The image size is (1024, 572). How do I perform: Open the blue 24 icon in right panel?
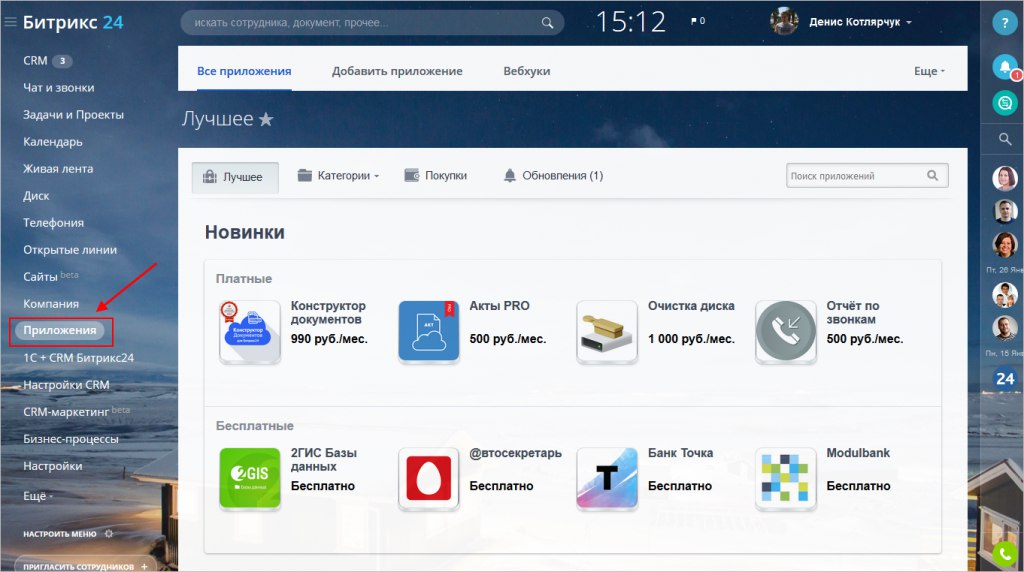pyautogui.click(x=1005, y=379)
